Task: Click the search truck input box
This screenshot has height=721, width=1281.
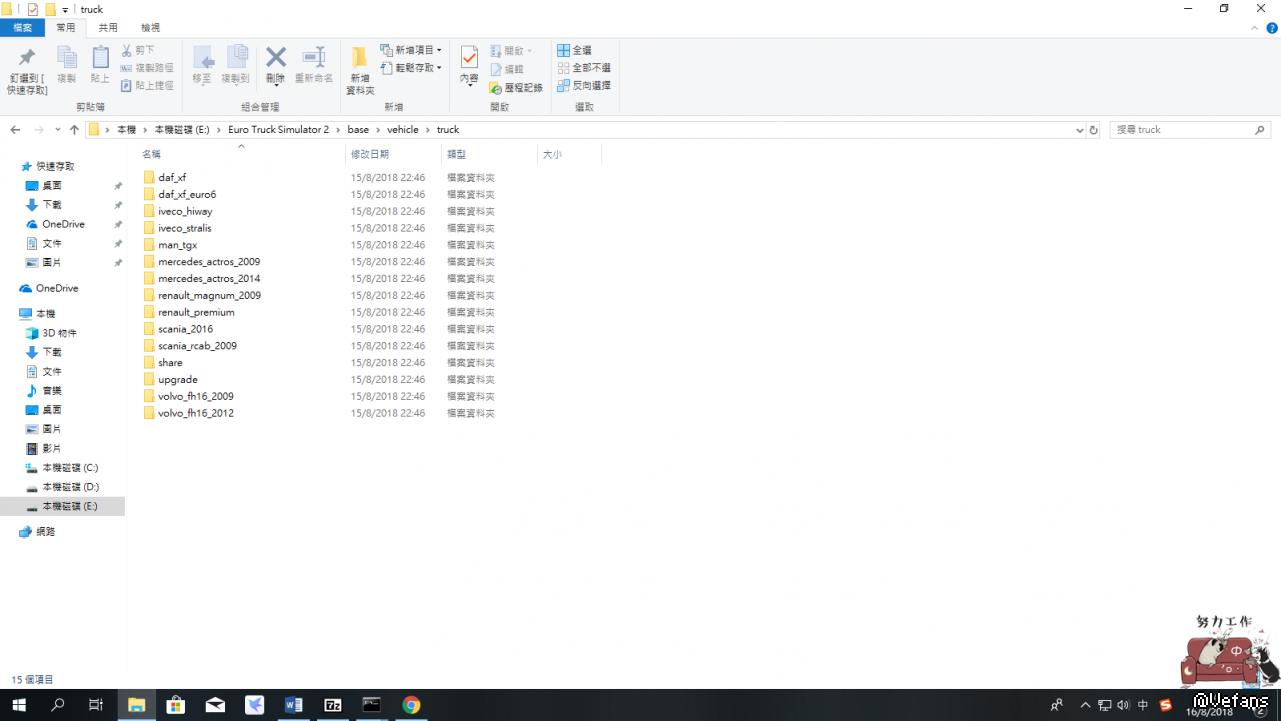Action: pos(1183,130)
